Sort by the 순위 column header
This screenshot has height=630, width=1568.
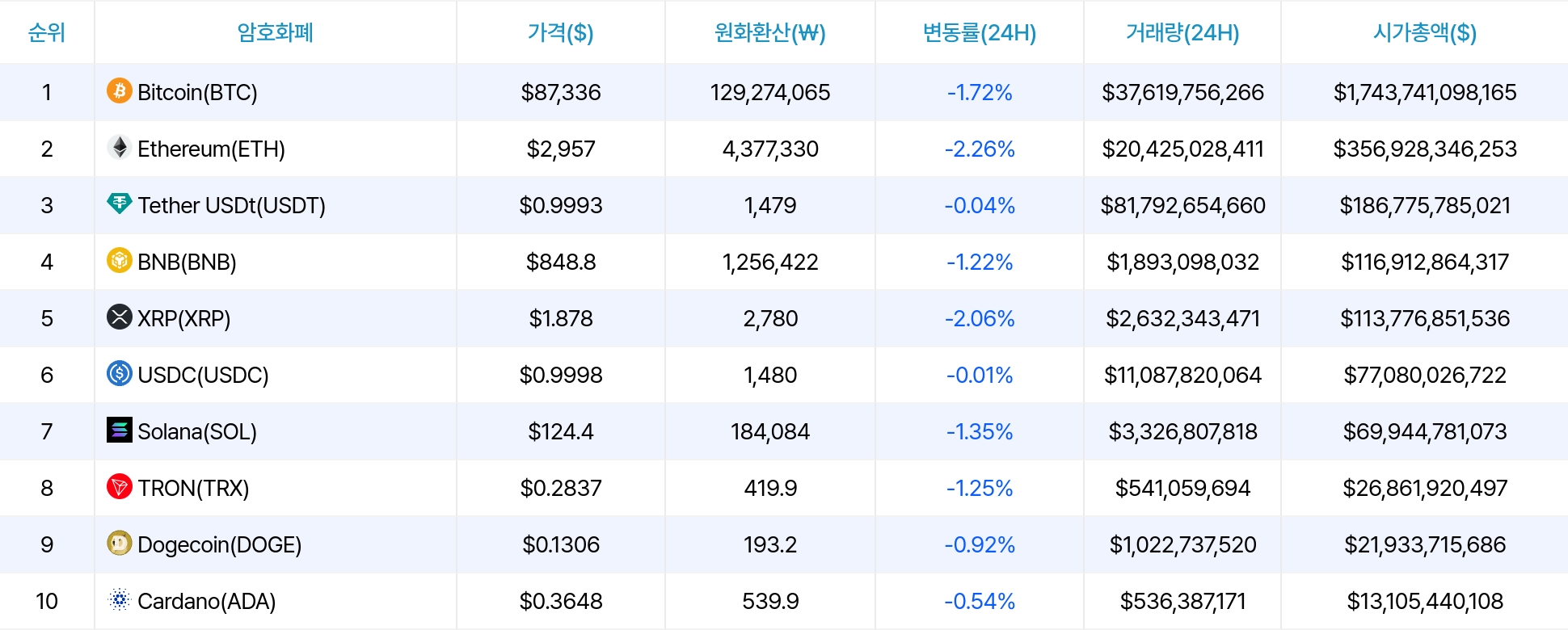47,32
